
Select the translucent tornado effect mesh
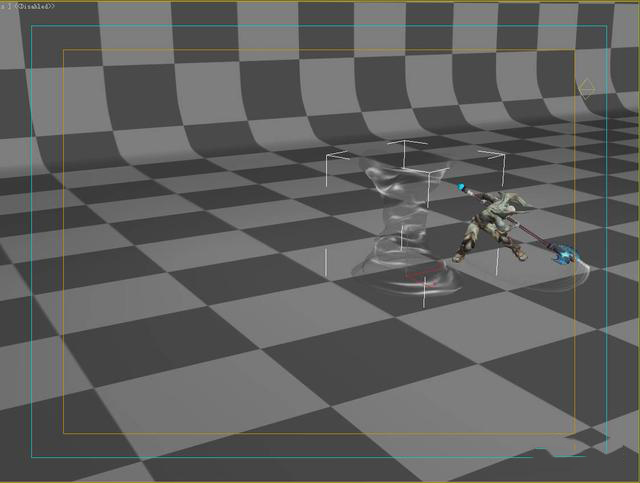(x=403, y=229)
